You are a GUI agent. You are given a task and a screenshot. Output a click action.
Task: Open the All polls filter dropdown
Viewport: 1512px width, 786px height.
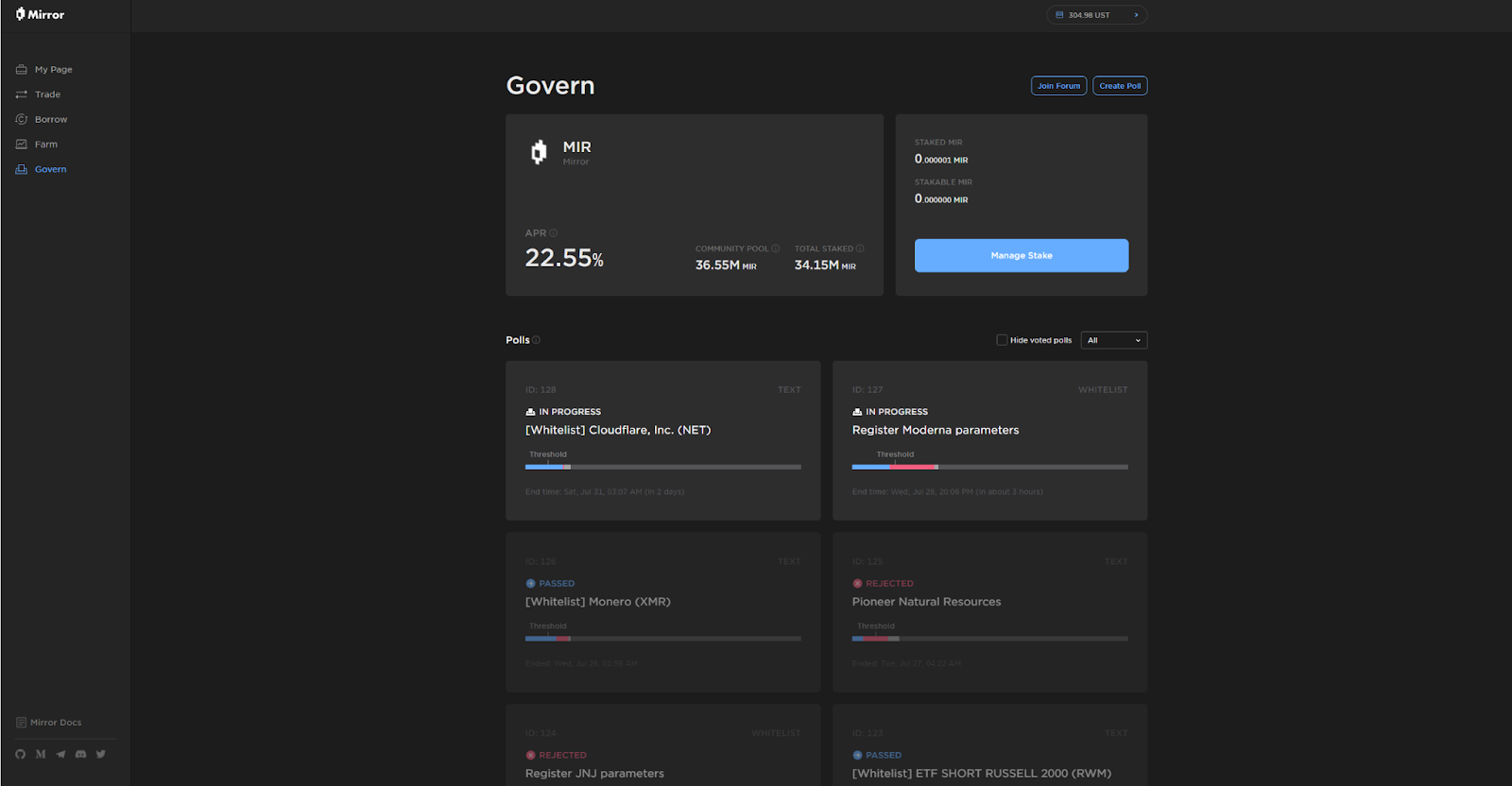pyautogui.click(x=1114, y=340)
